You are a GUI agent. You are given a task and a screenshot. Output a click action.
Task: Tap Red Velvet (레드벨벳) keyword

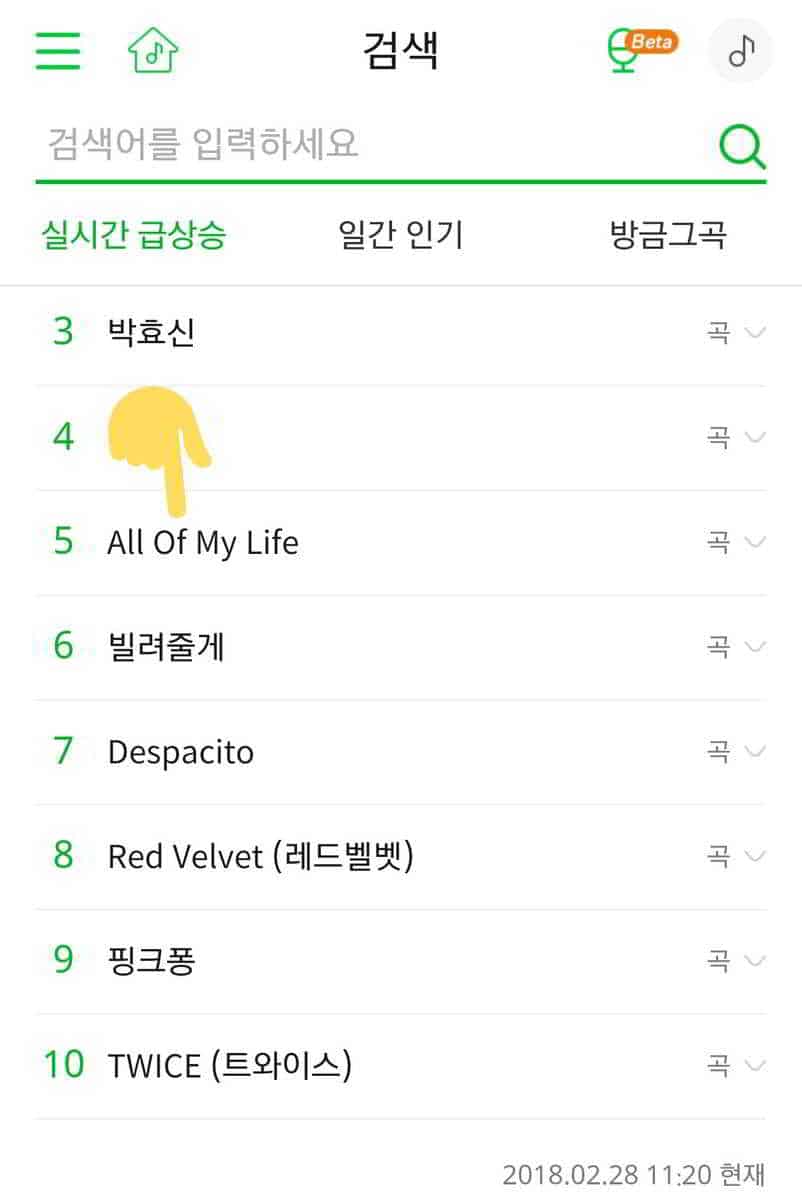click(x=260, y=856)
